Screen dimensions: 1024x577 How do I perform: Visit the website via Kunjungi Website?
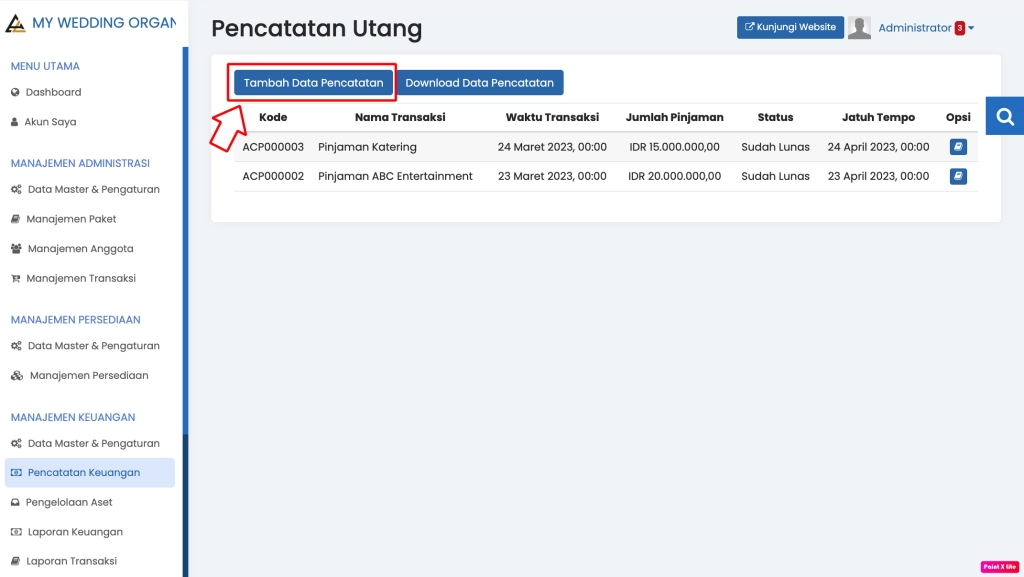789,27
